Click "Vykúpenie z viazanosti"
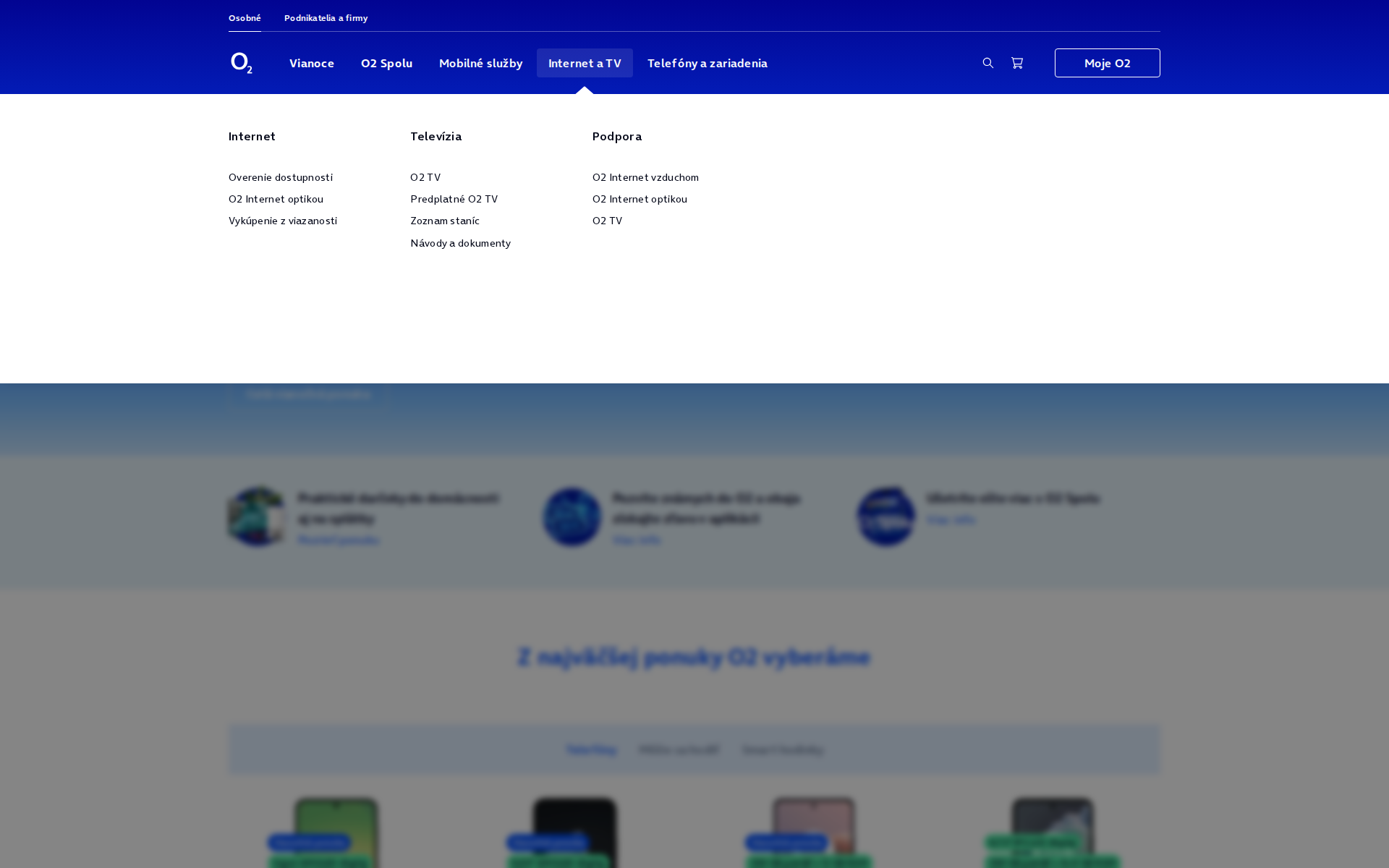This screenshot has height=868, width=1389. coord(282,221)
